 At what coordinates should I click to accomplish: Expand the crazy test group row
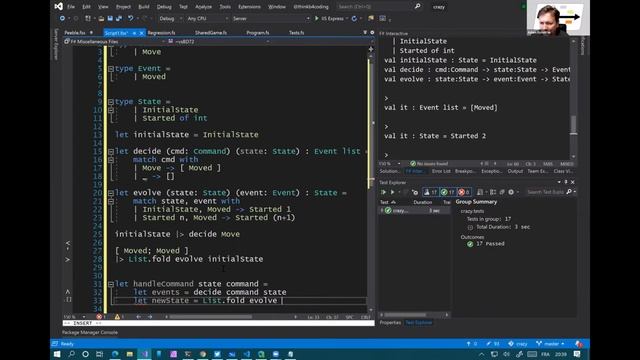pyautogui.click(x=382, y=211)
